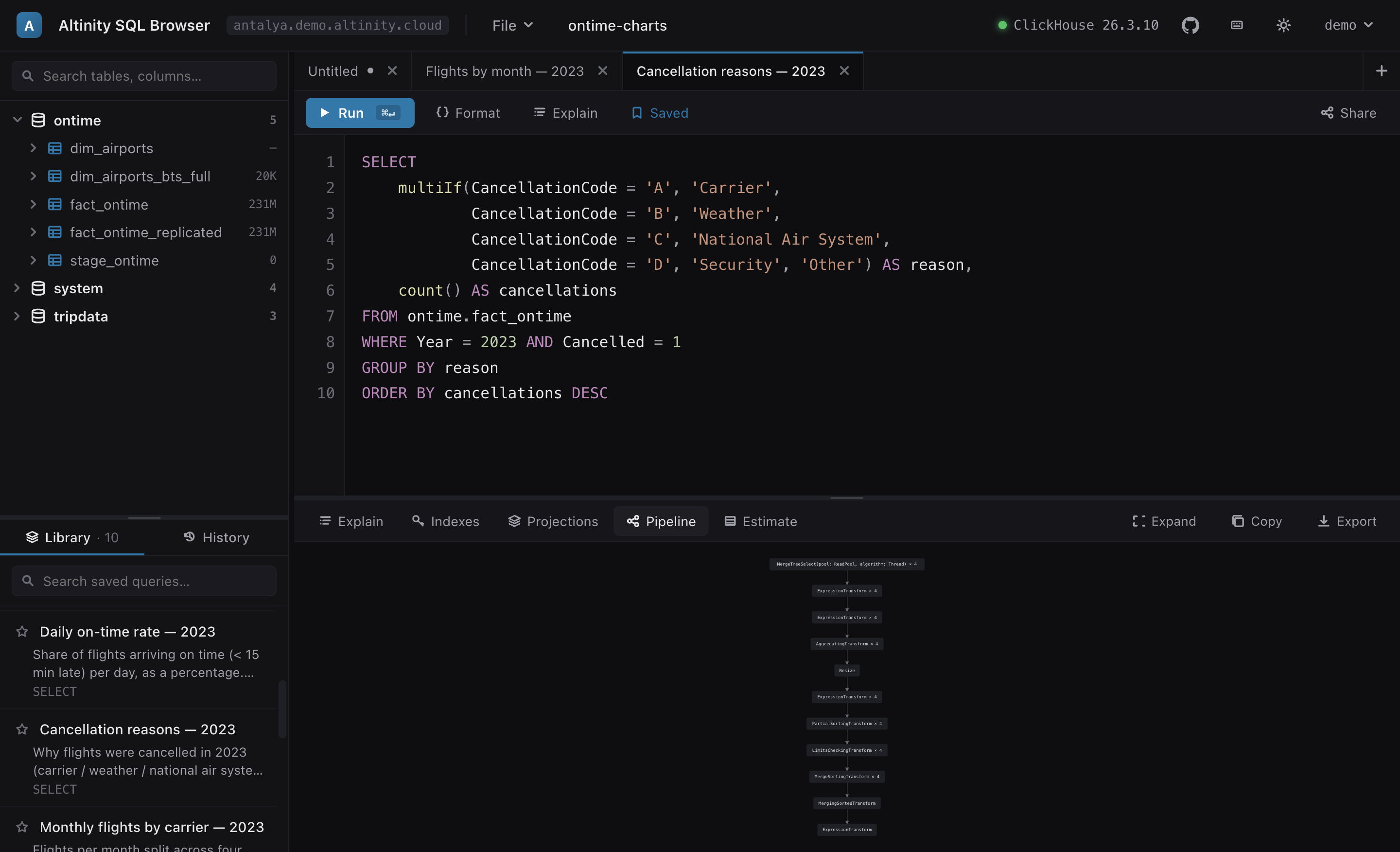Star the Daily on-time rate — 2023 query
The image size is (1400, 852).
coord(22,632)
